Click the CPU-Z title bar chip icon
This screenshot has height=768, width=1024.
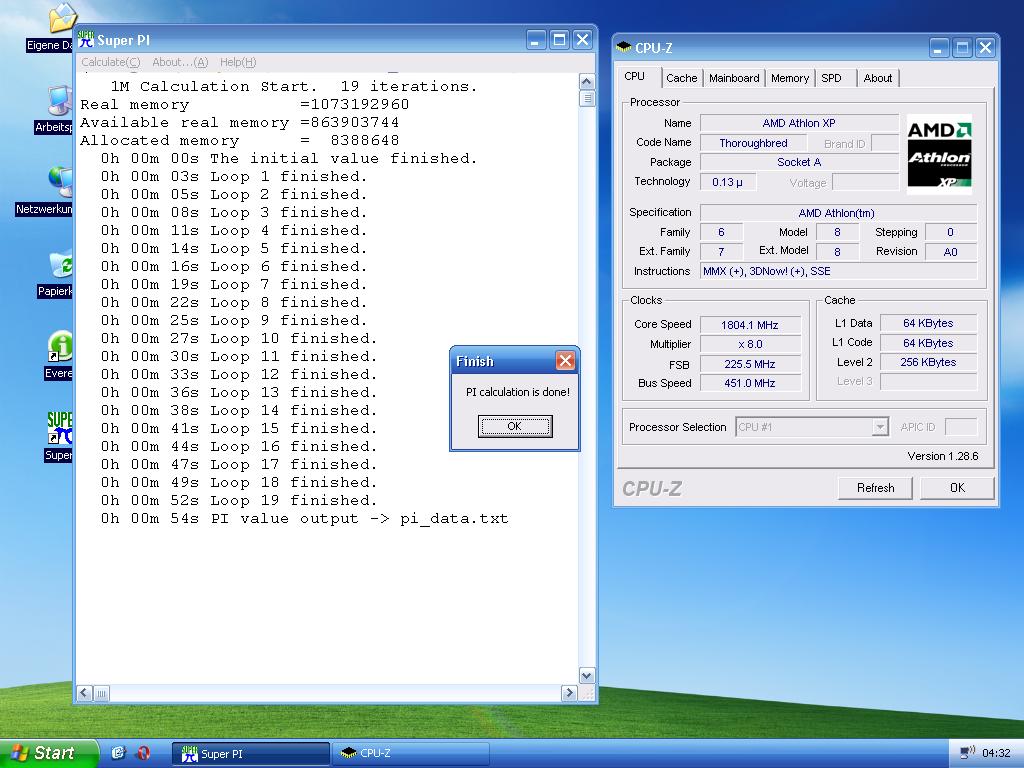click(x=624, y=47)
